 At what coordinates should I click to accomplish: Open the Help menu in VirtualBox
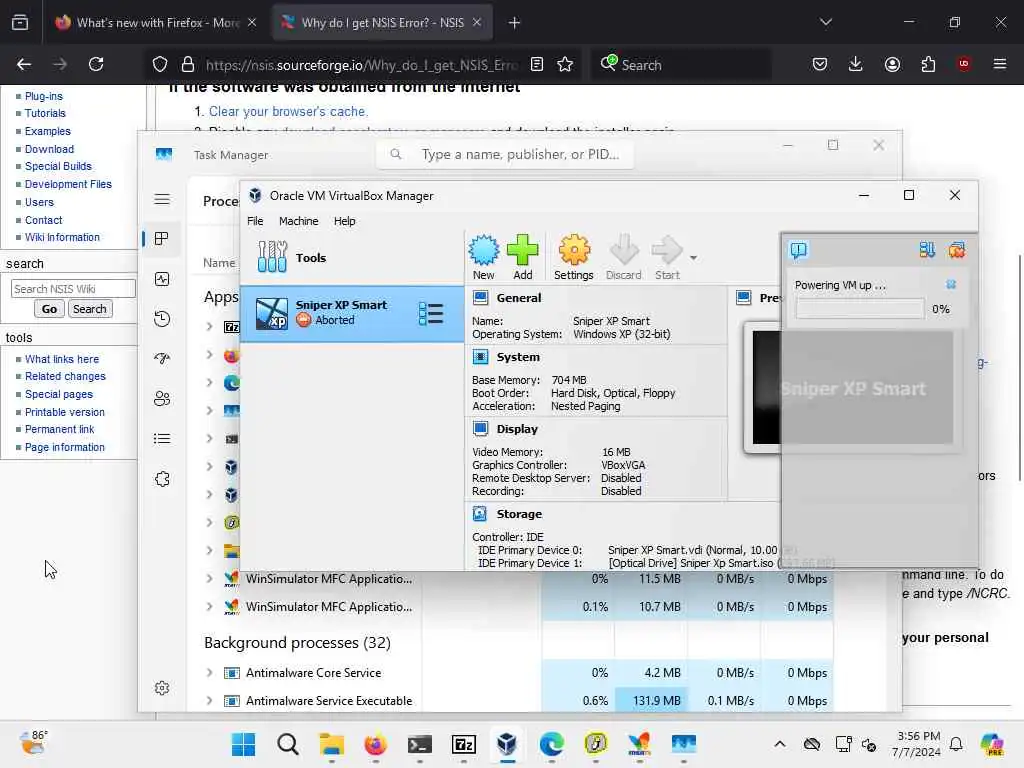point(344,221)
